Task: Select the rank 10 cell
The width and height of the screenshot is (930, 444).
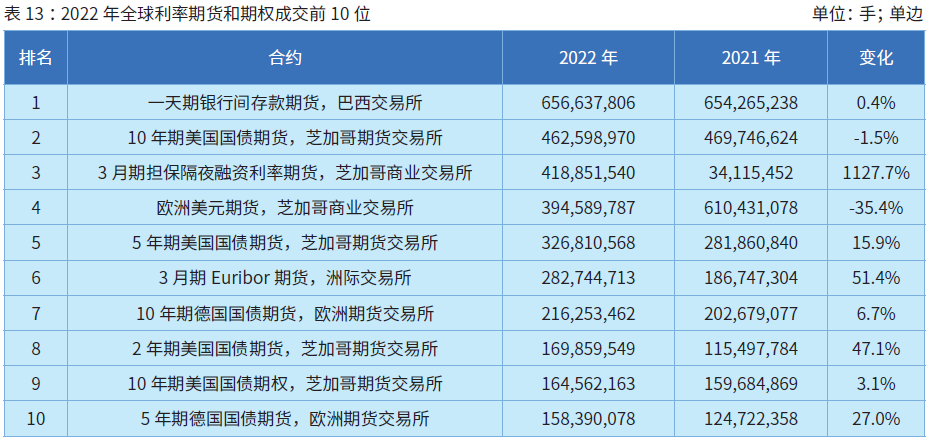Action: pyautogui.click(x=36, y=418)
